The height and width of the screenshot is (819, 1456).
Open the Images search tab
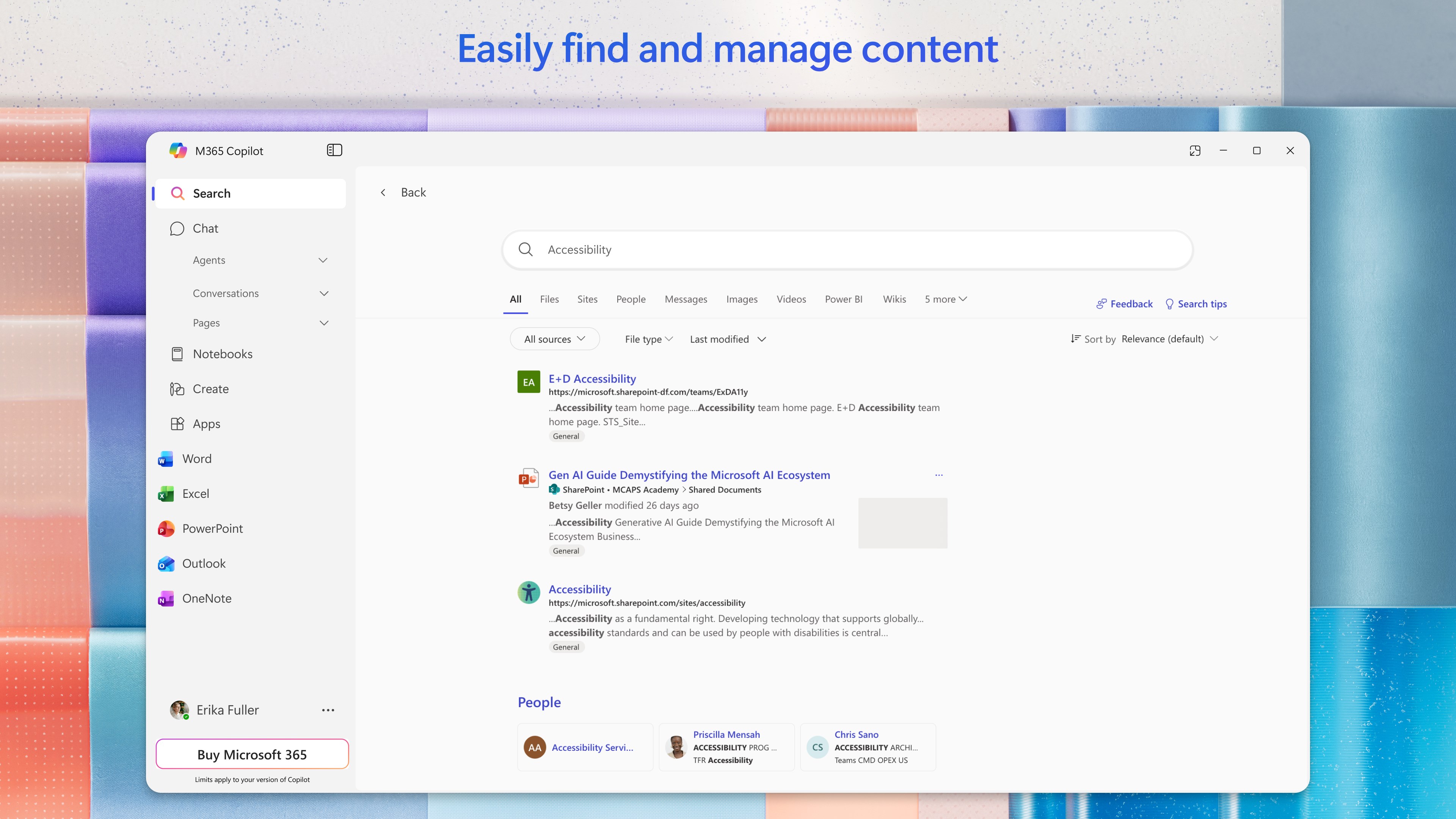[742, 299]
